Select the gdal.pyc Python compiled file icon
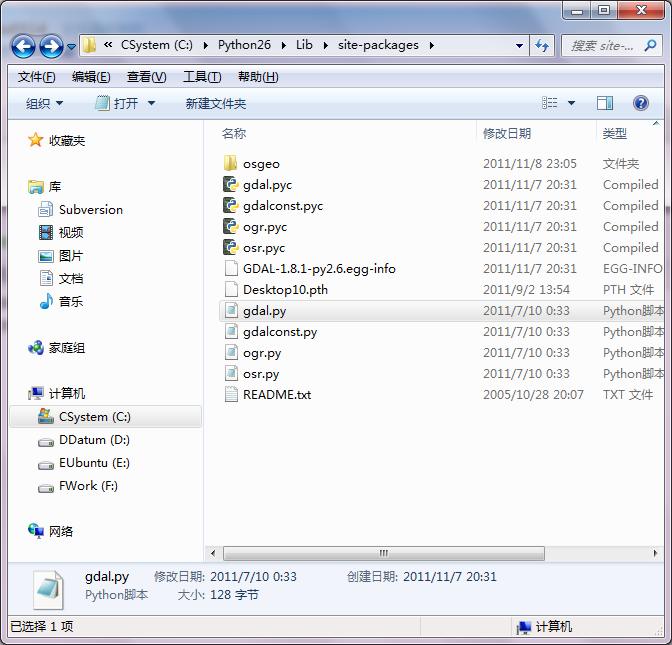 coord(230,184)
